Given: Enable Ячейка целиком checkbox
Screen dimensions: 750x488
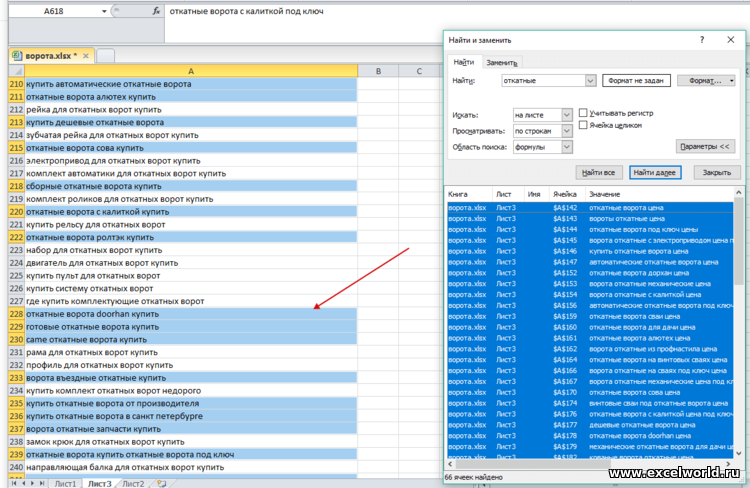Looking at the screenshot, I should click(x=583, y=125).
